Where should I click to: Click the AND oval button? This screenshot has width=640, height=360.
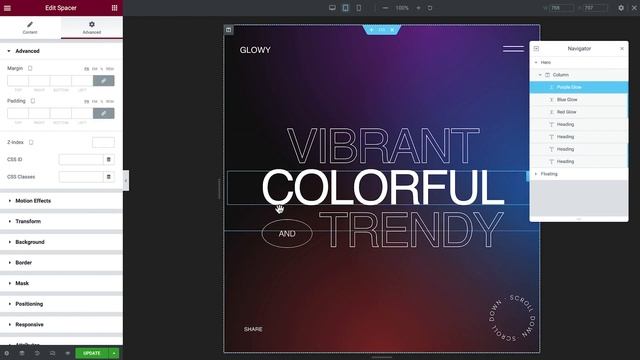pos(287,233)
